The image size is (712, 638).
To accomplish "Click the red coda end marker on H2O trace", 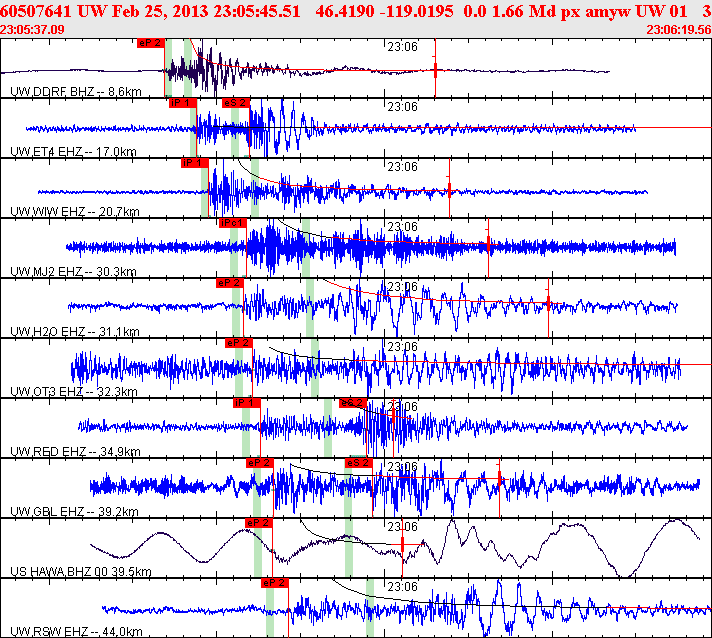I will (x=548, y=302).
